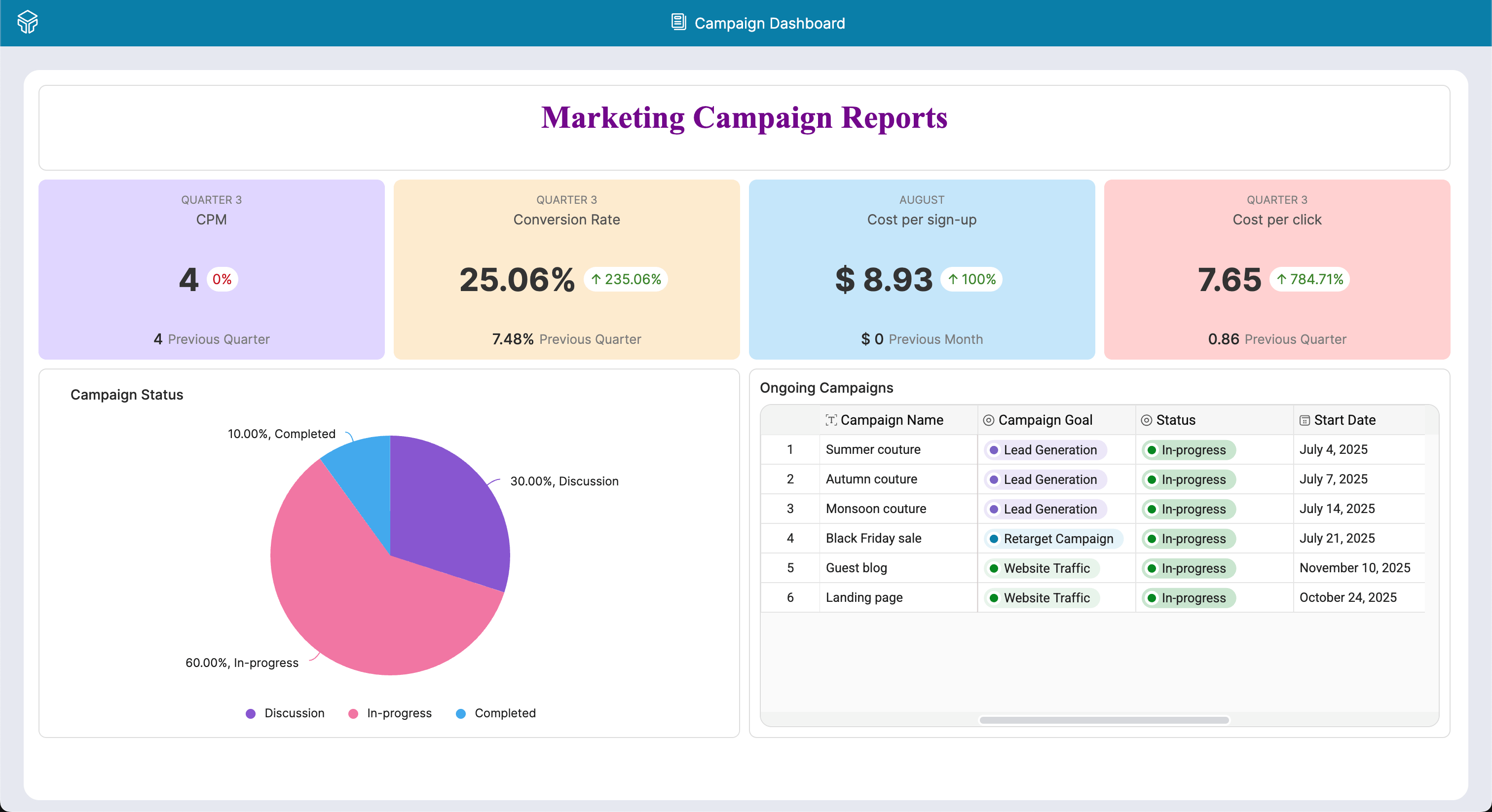Click the up arrow in 784.71% badge
This screenshot has width=1492, height=812.
pos(1282,280)
